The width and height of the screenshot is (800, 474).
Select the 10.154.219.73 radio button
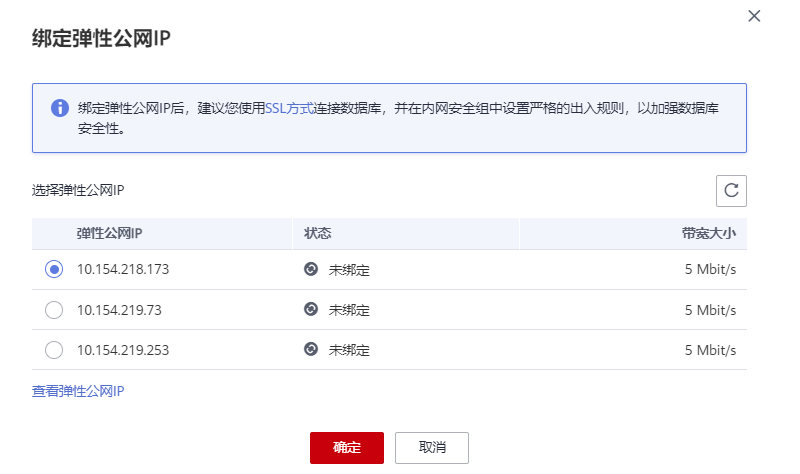coord(54,310)
